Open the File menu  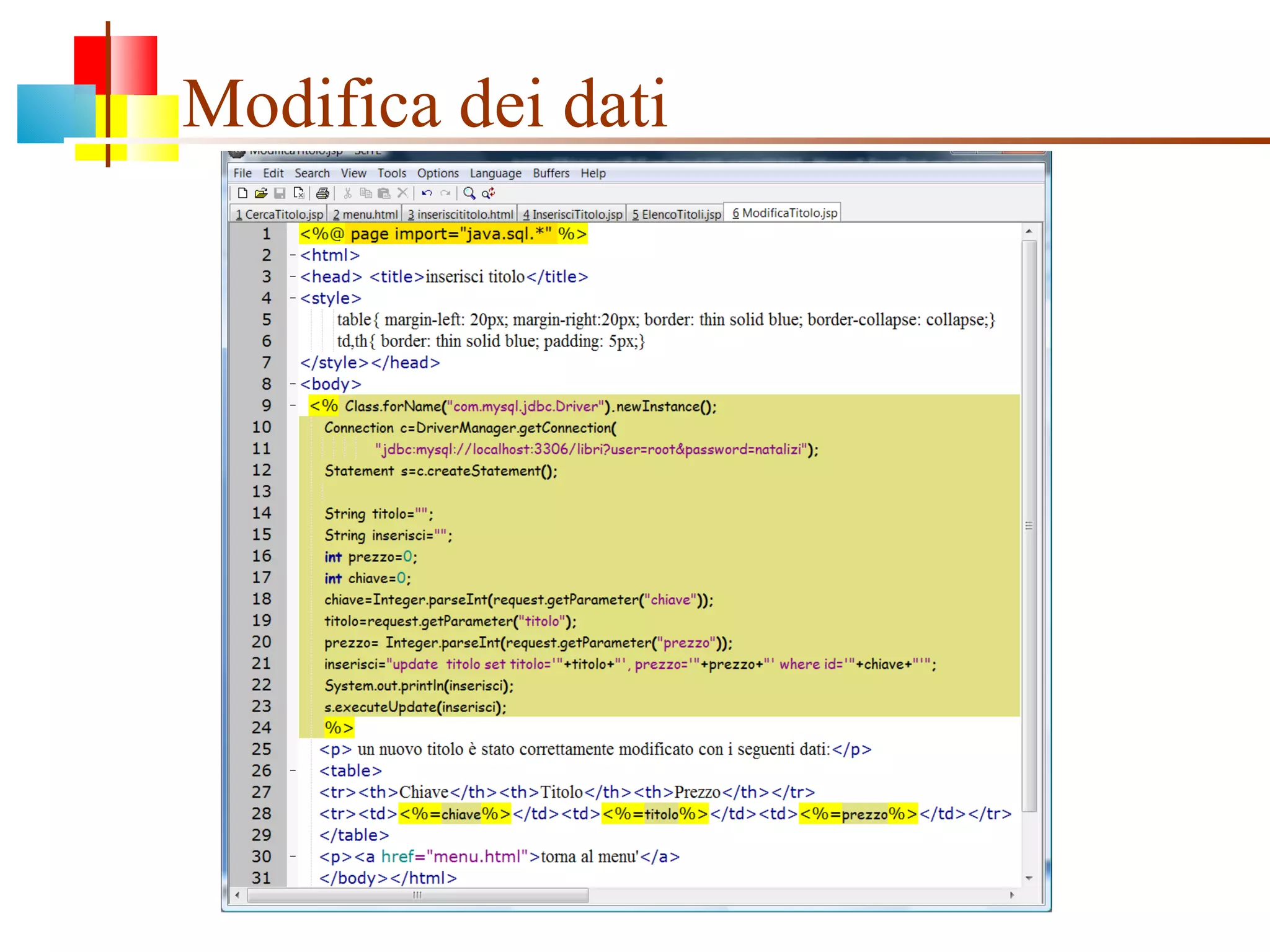(x=242, y=174)
